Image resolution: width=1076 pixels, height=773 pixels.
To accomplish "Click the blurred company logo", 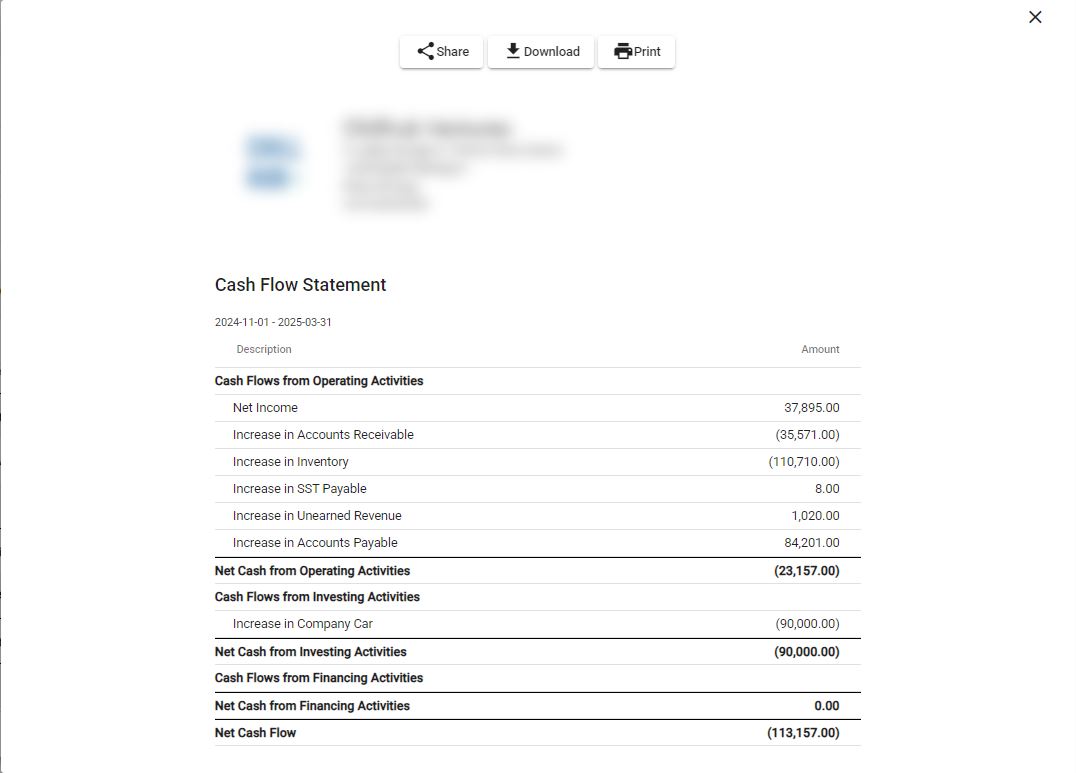I will pyautogui.click(x=272, y=163).
